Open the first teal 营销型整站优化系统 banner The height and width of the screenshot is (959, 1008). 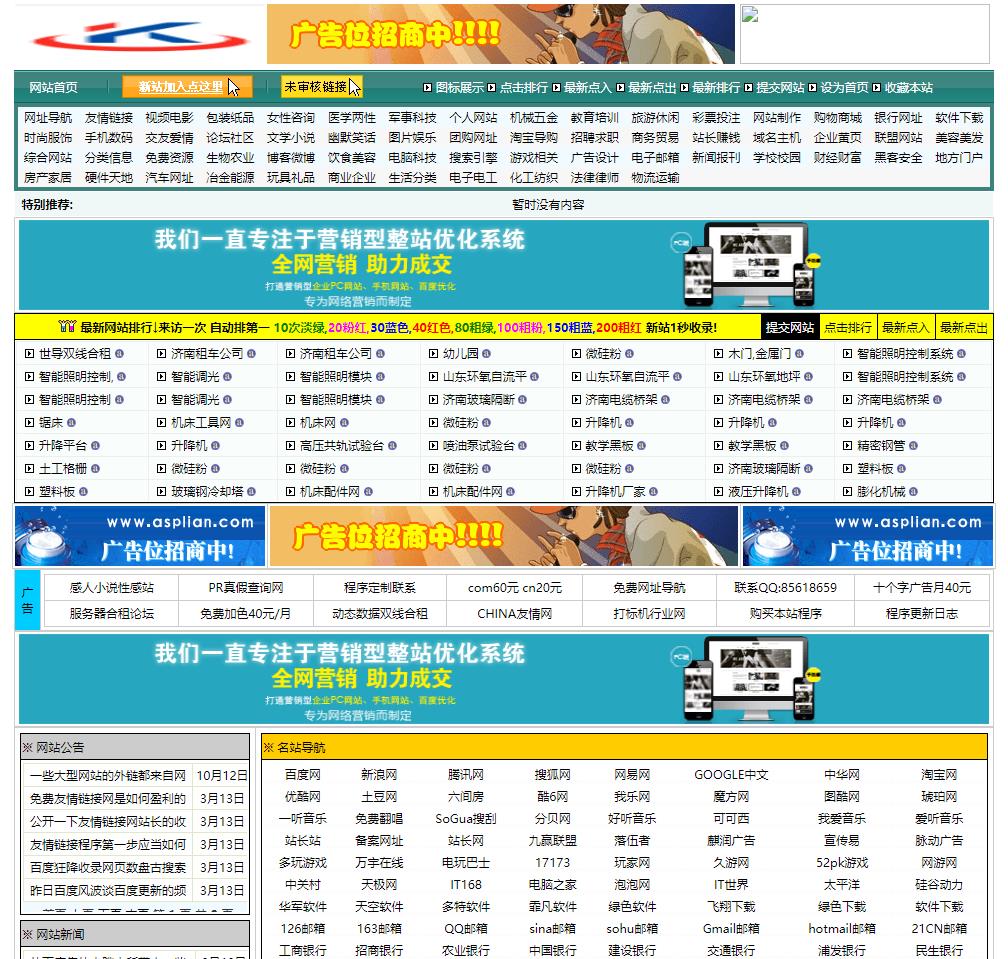pyautogui.click(x=504, y=265)
